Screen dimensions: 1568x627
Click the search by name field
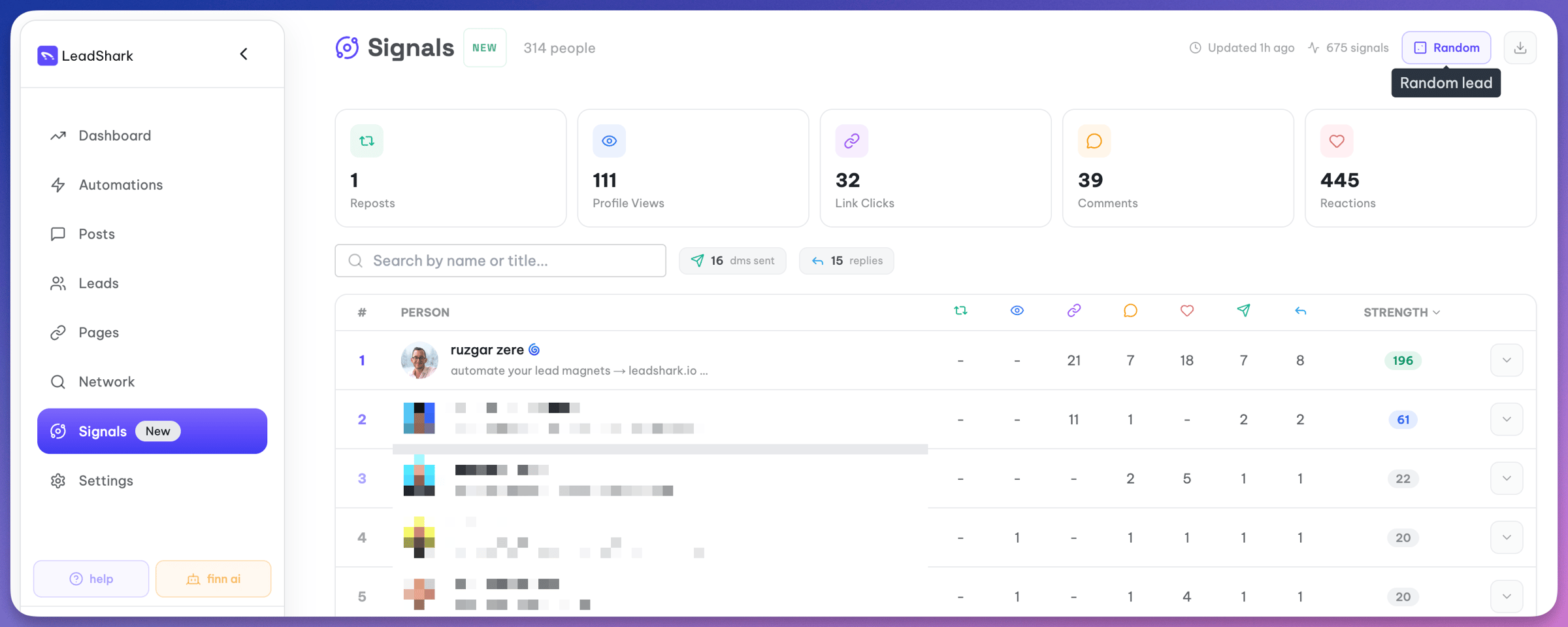[500, 260]
